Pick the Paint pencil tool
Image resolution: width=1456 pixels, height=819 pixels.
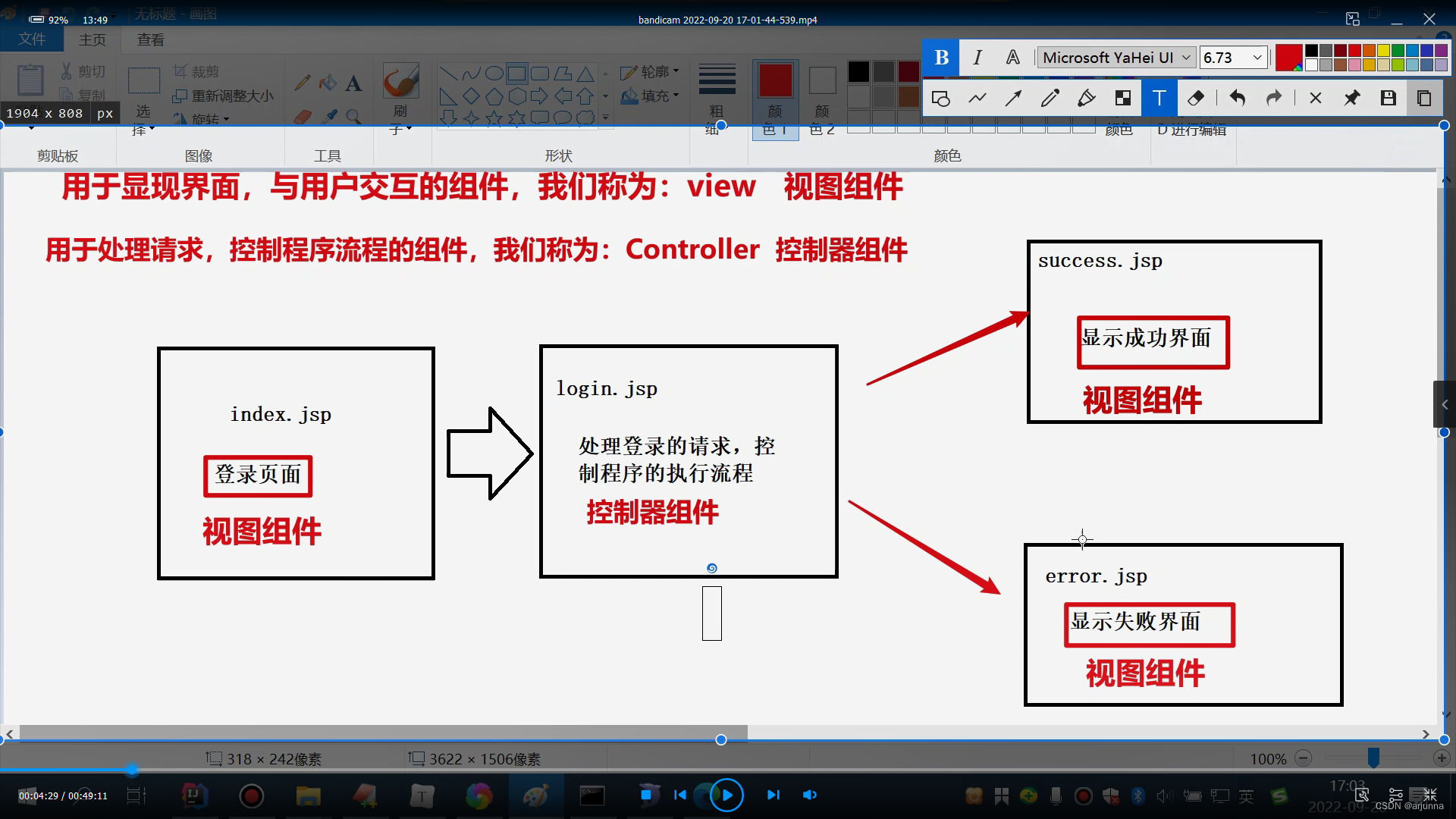[x=302, y=83]
